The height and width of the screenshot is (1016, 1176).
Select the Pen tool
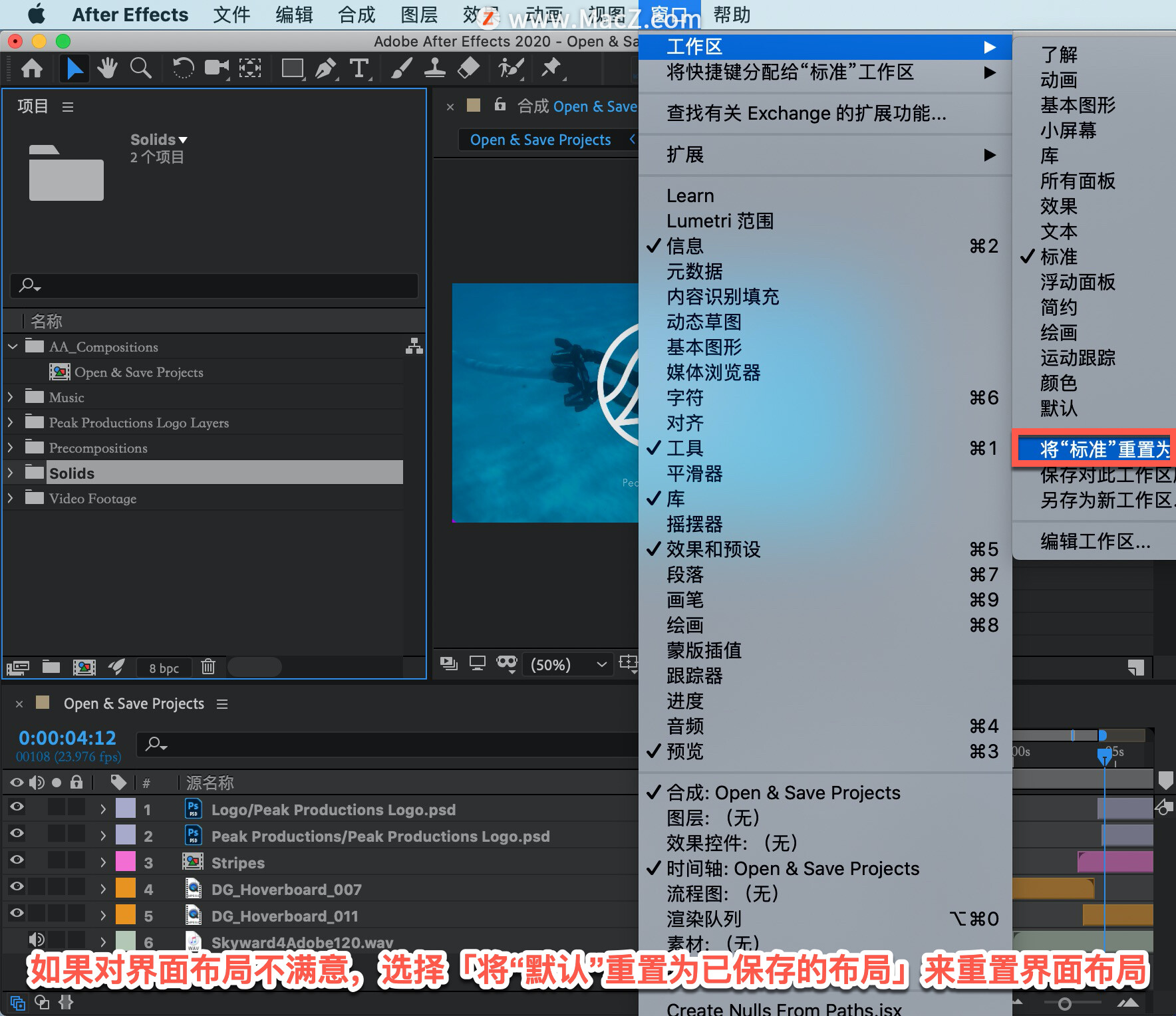325,68
